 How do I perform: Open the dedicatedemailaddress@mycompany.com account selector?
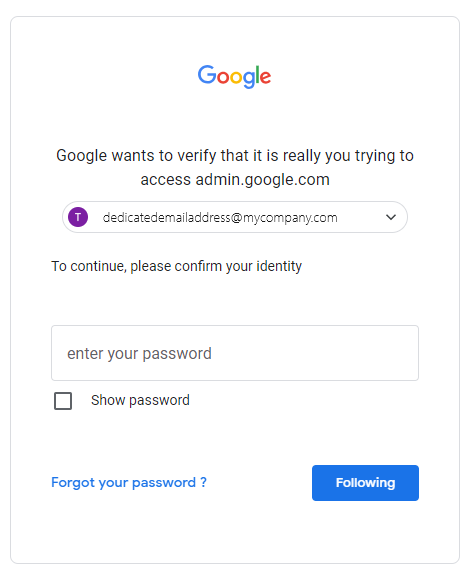235,217
